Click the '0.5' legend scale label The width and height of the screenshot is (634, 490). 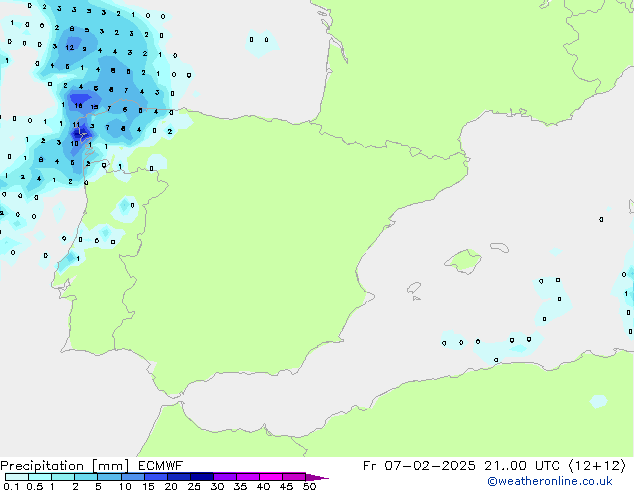(35, 486)
